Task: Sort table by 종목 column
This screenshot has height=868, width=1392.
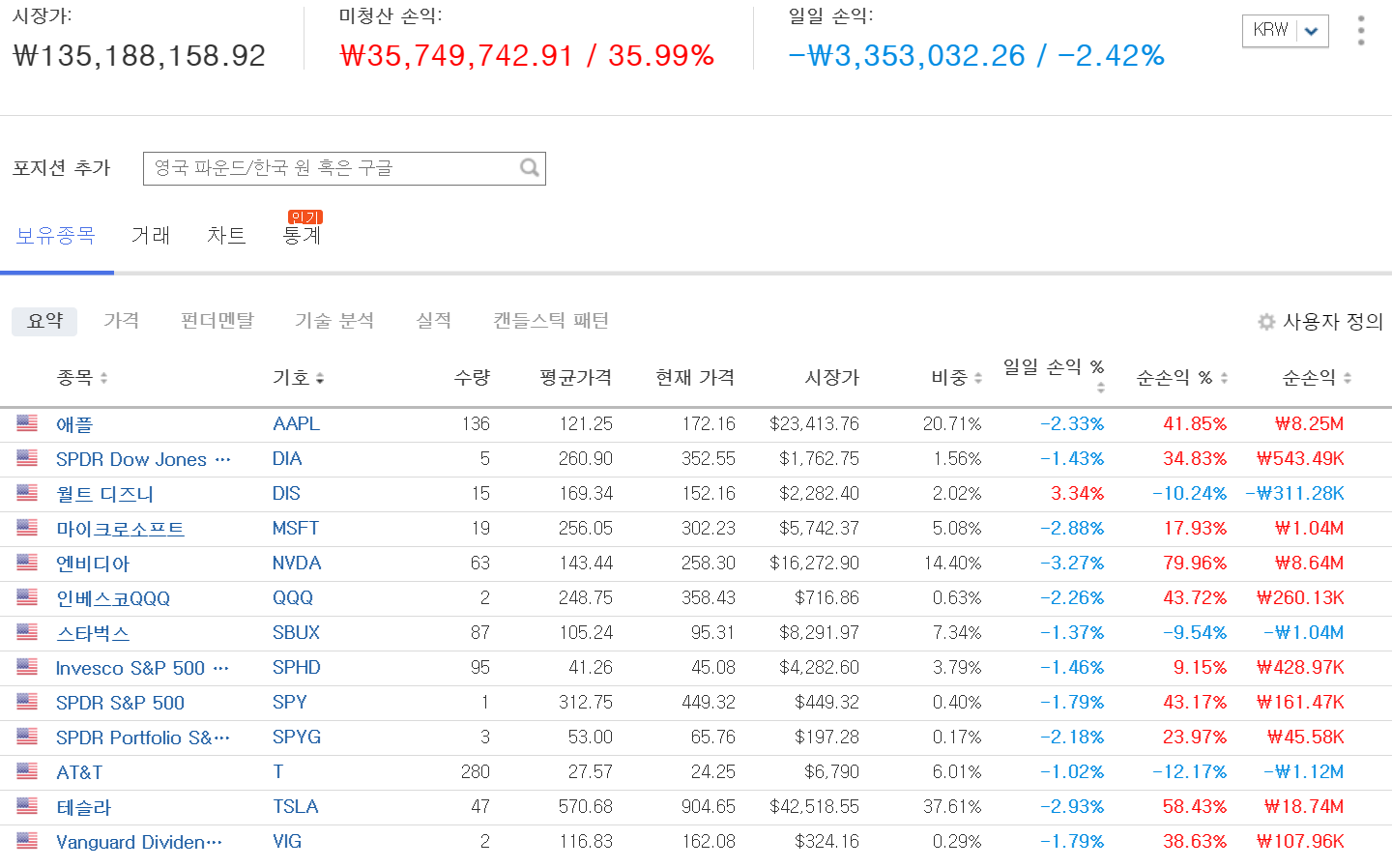Action: (x=82, y=378)
